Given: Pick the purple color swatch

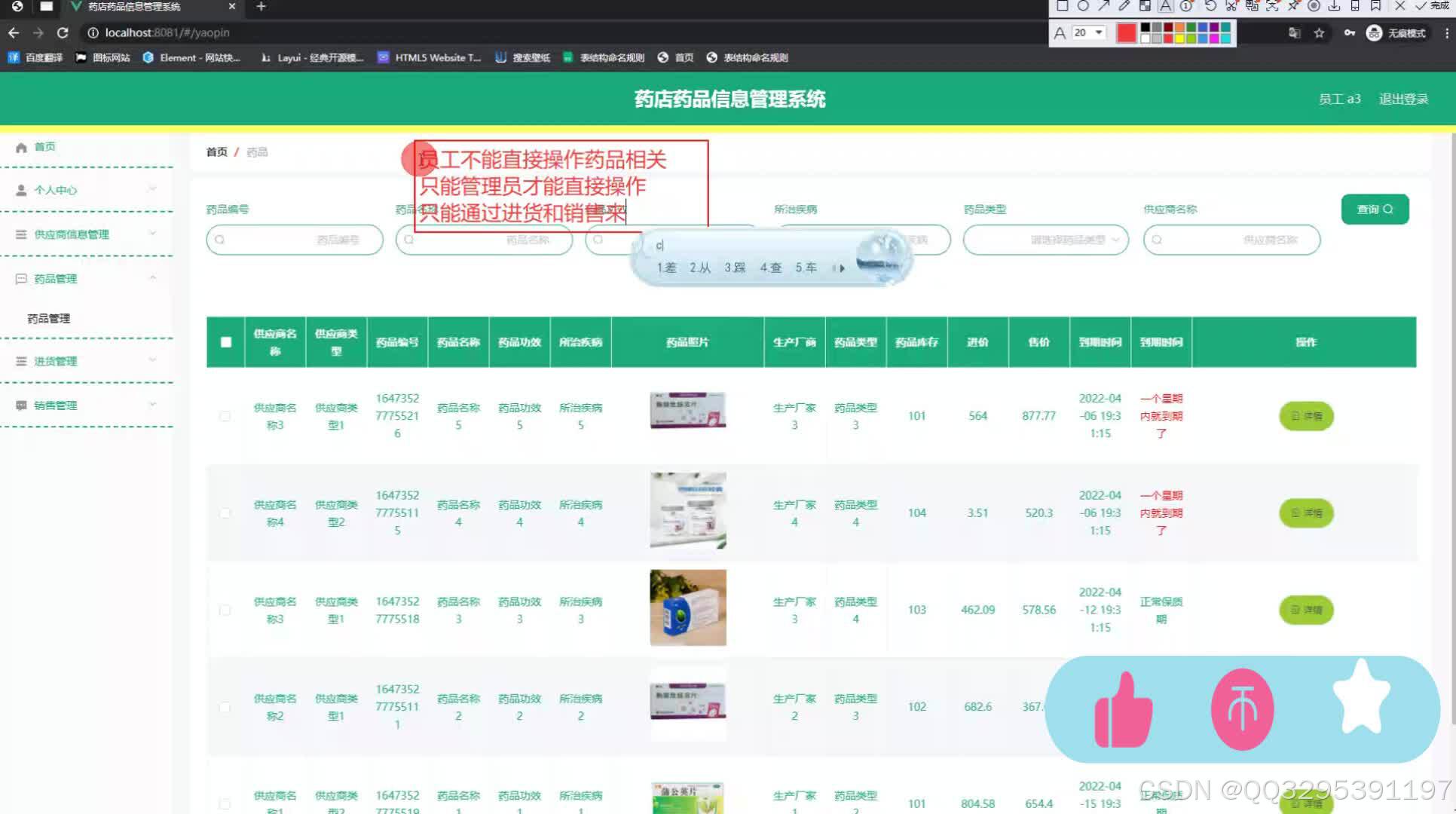Looking at the screenshot, I should tap(1214, 27).
